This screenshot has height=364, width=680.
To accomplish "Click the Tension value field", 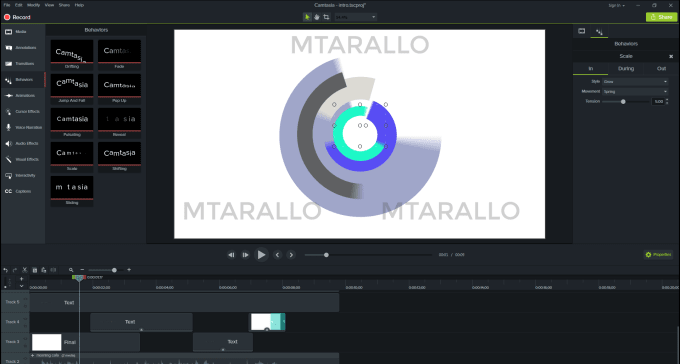I will [658, 102].
